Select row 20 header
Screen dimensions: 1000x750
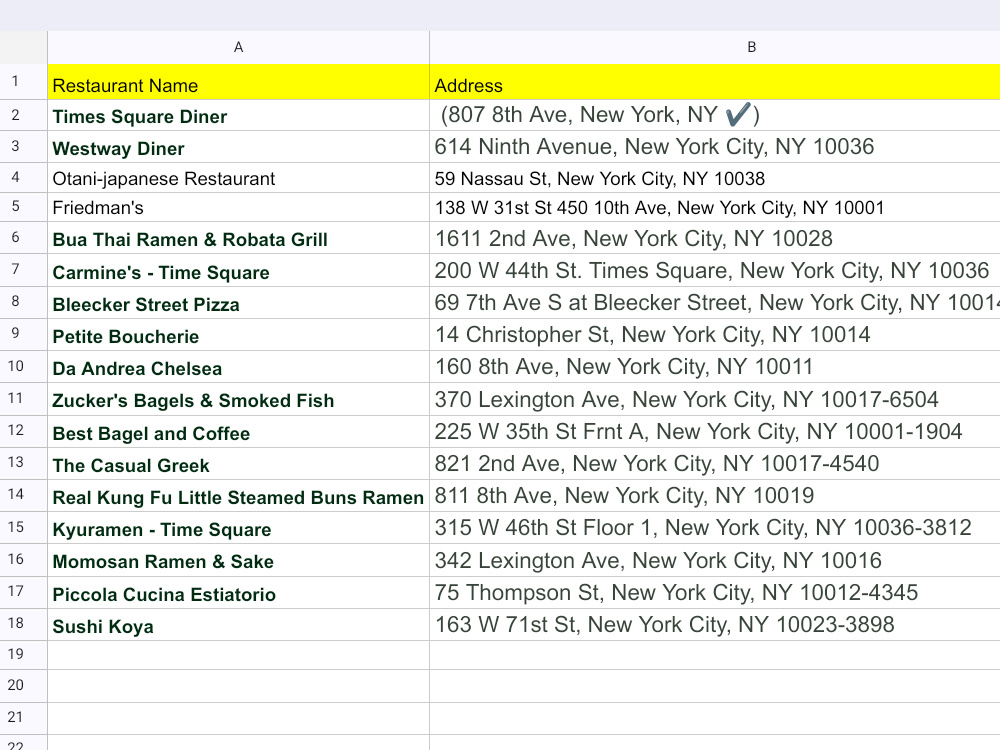point(24,686)
